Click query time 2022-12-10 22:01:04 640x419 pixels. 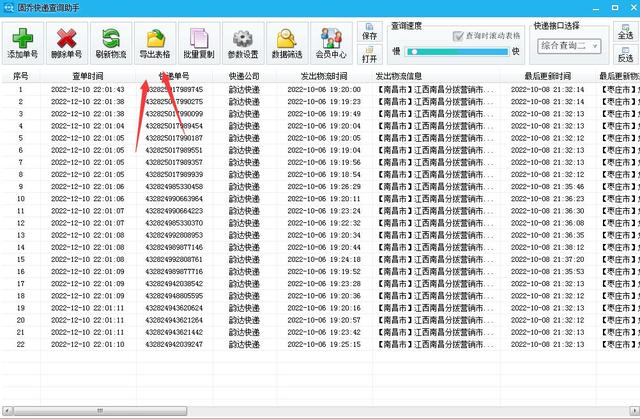pos(88,126)
